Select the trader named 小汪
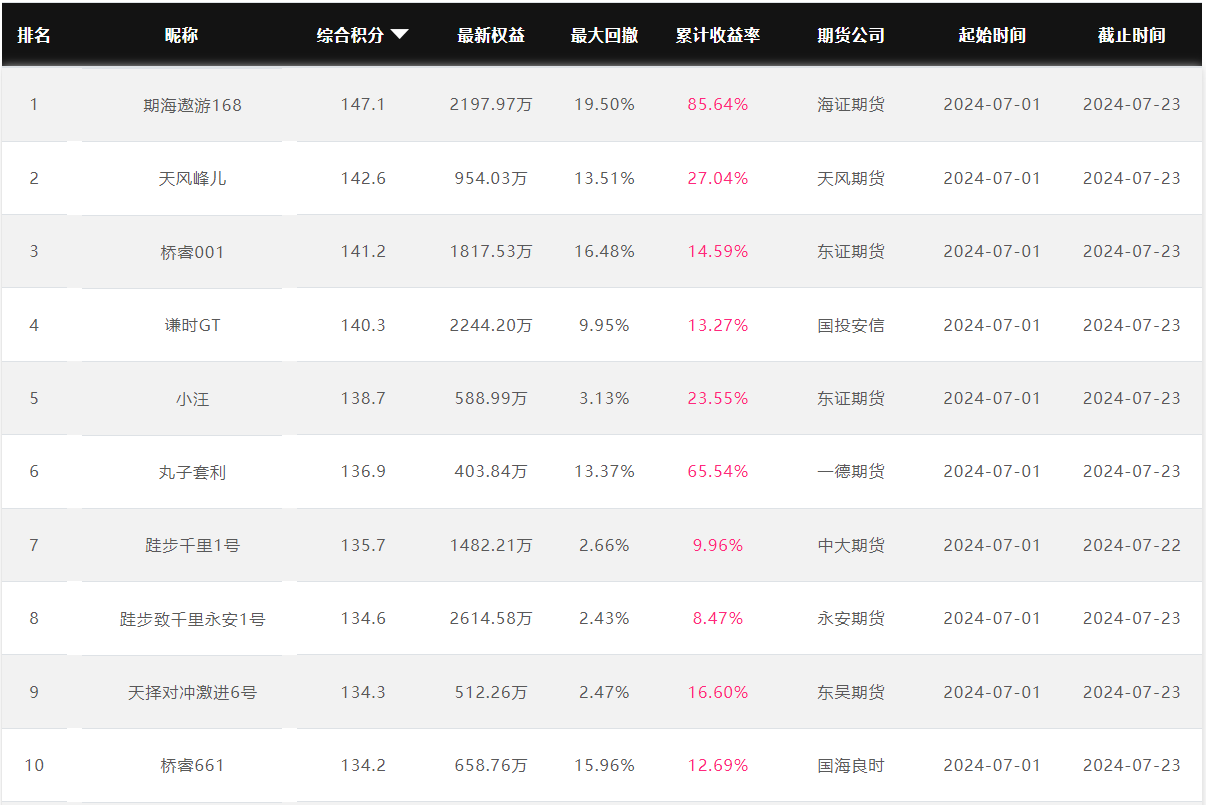This screenshot has height=805, width=1206. pyautogui.click(x=192, y=399)
